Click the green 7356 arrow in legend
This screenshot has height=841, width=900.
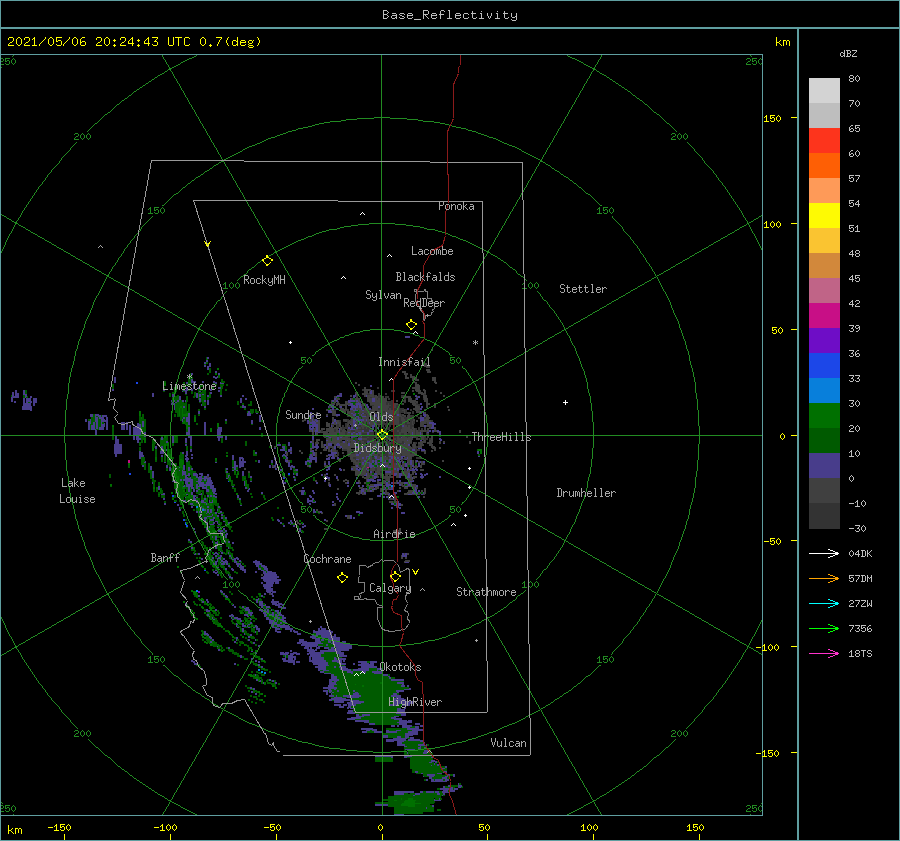(824, 629)
